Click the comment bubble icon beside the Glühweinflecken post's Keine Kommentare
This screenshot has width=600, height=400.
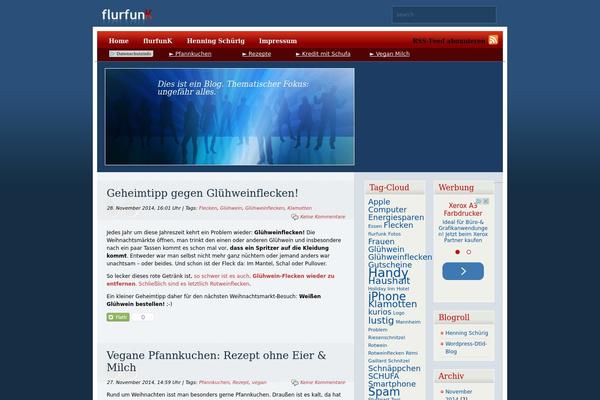[295, 217]
